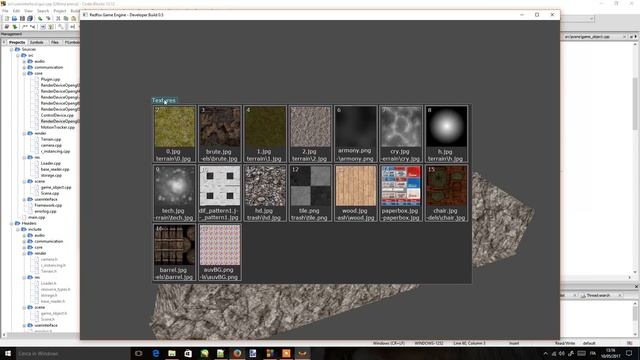The width and height of the screenshot is (640, 360).
Task: Select the cry.jpg texture thumbnail
Action: click(x=401, y=127)
